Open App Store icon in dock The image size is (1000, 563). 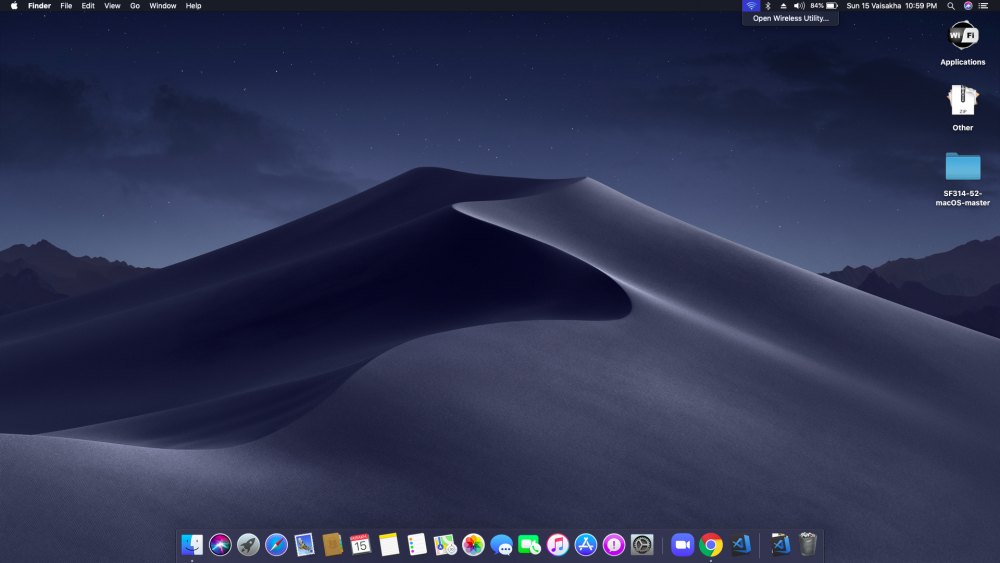tap(585, 545)
